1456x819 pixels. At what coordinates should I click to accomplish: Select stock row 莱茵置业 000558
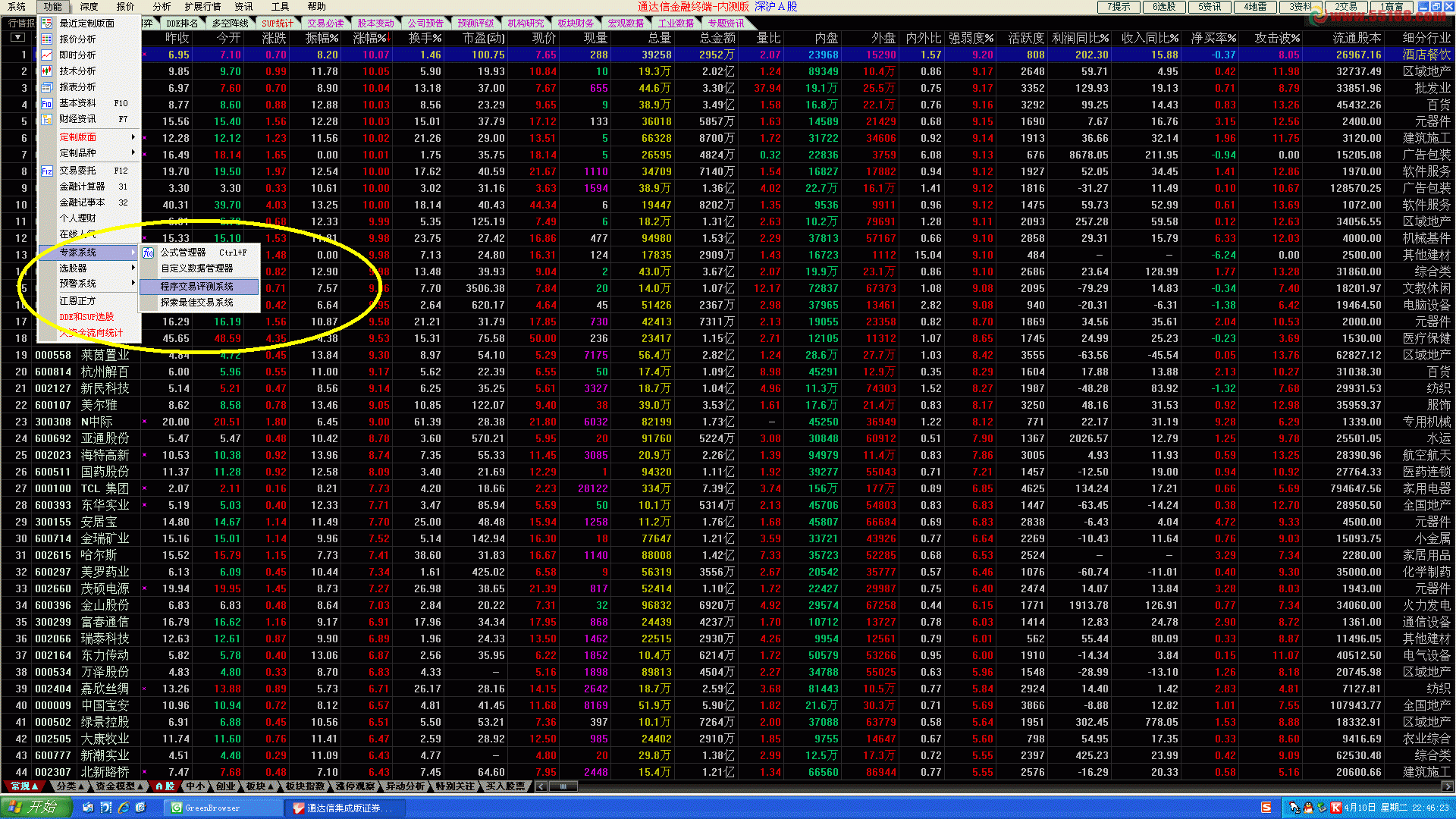(728, 355)
